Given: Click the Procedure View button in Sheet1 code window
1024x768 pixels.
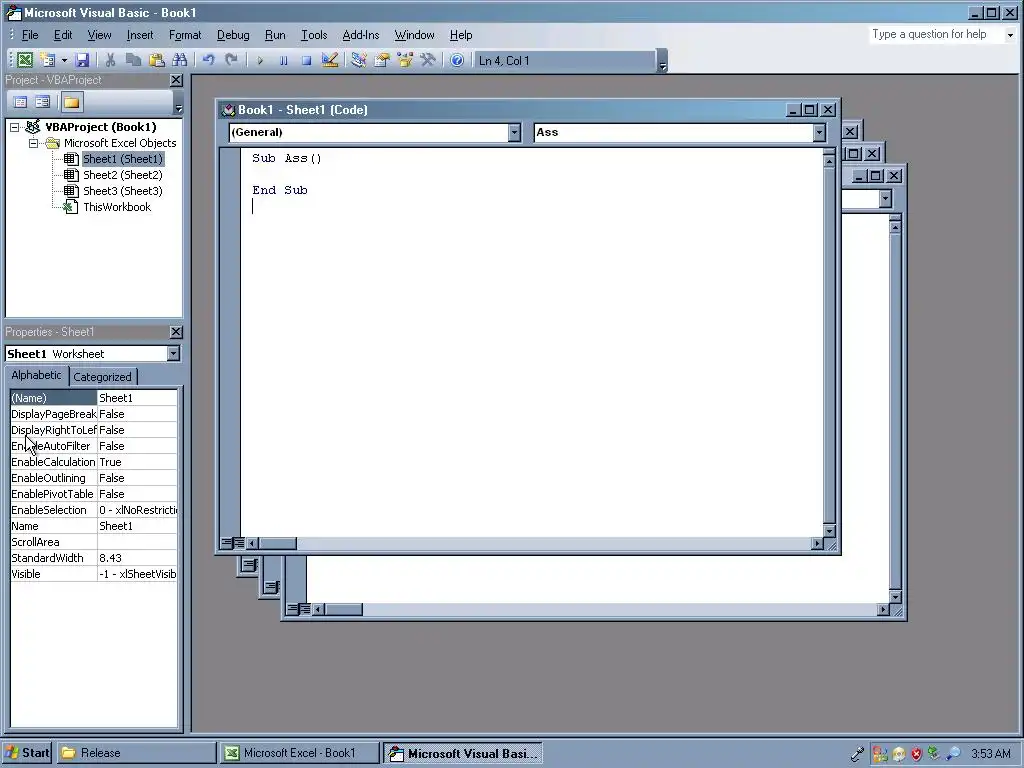Looking at the screenshot, I should pos(226,543).
